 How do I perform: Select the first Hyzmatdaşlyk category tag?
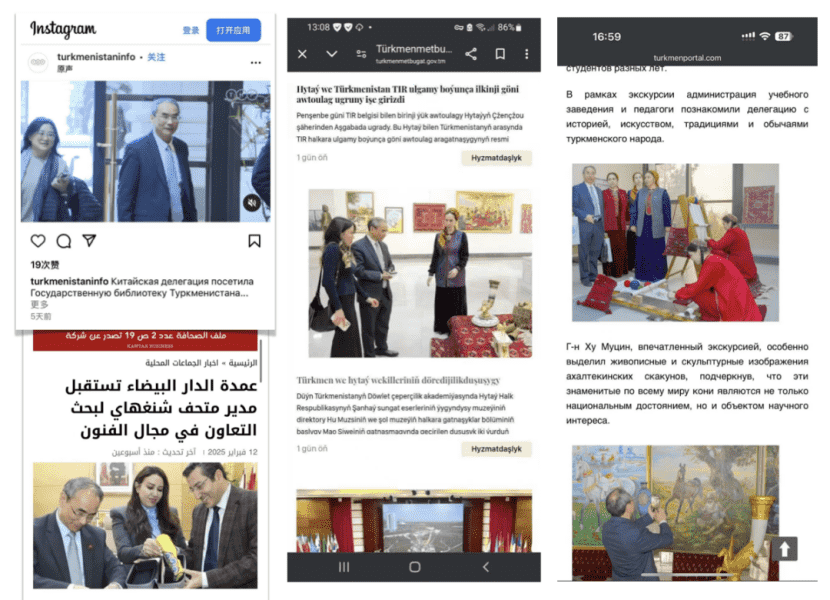coord(496,158)
